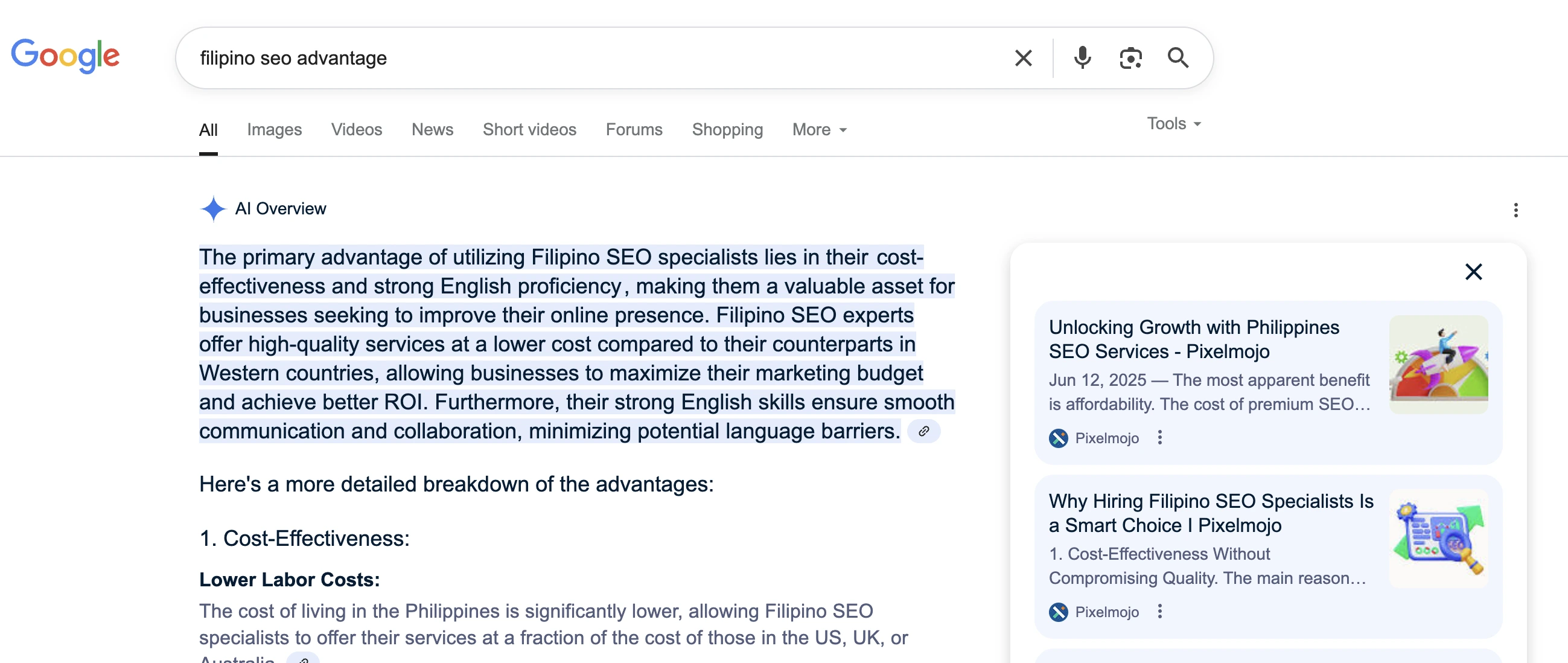
Task: Switch to the News tab
Action: coord(432,130)
